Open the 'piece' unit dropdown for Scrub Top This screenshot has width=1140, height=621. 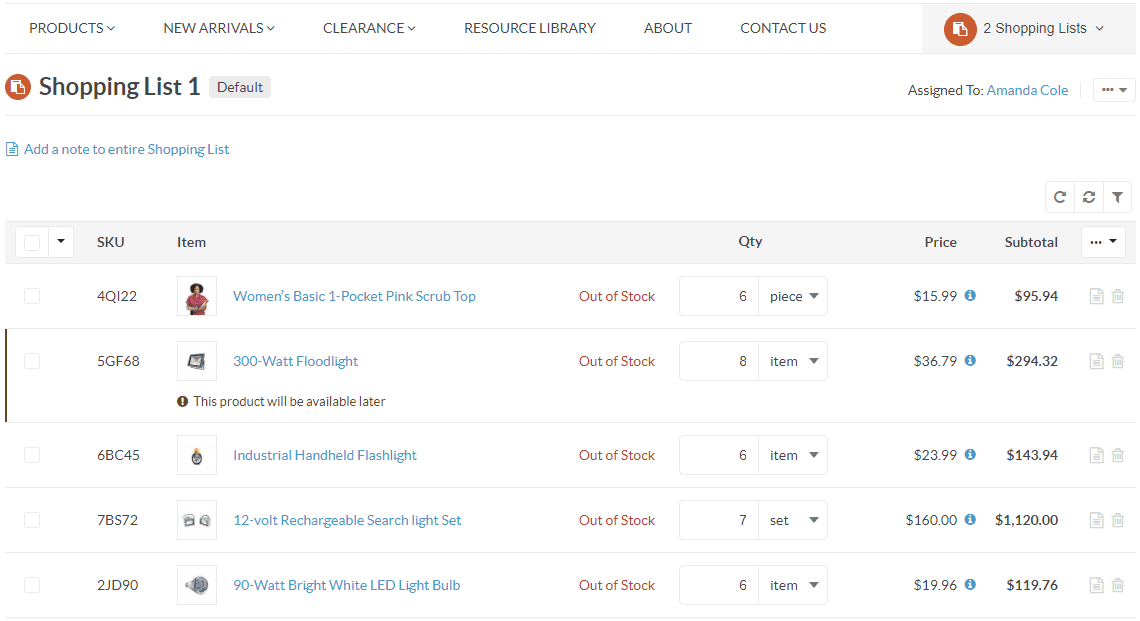(x=793, y=296)
